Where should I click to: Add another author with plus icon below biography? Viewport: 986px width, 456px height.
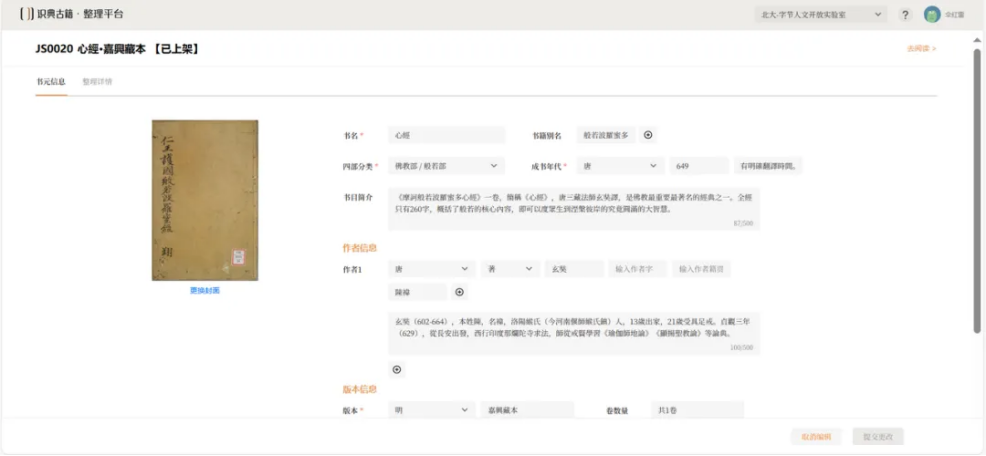pos(397,370)
